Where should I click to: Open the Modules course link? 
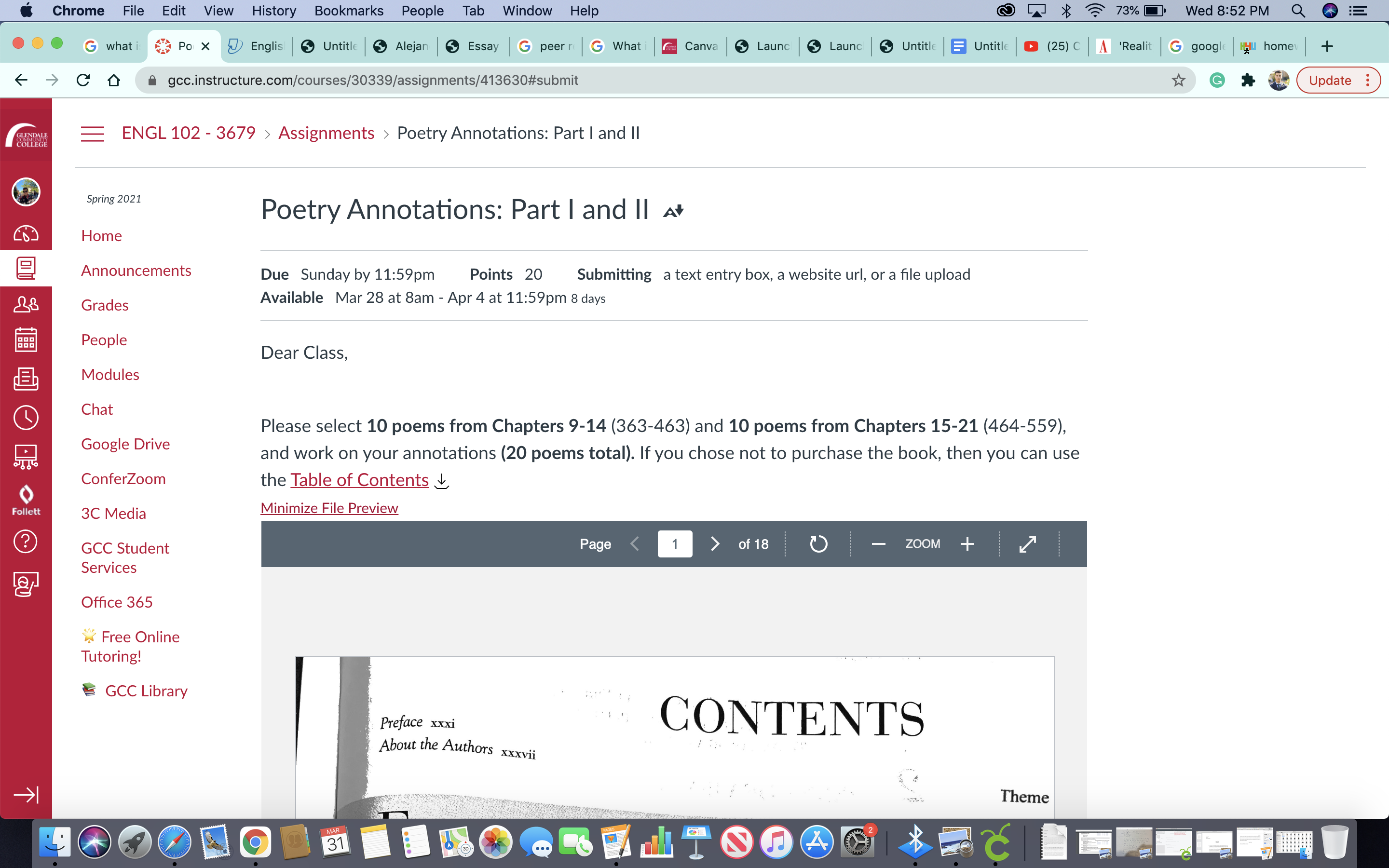[110, 374]
